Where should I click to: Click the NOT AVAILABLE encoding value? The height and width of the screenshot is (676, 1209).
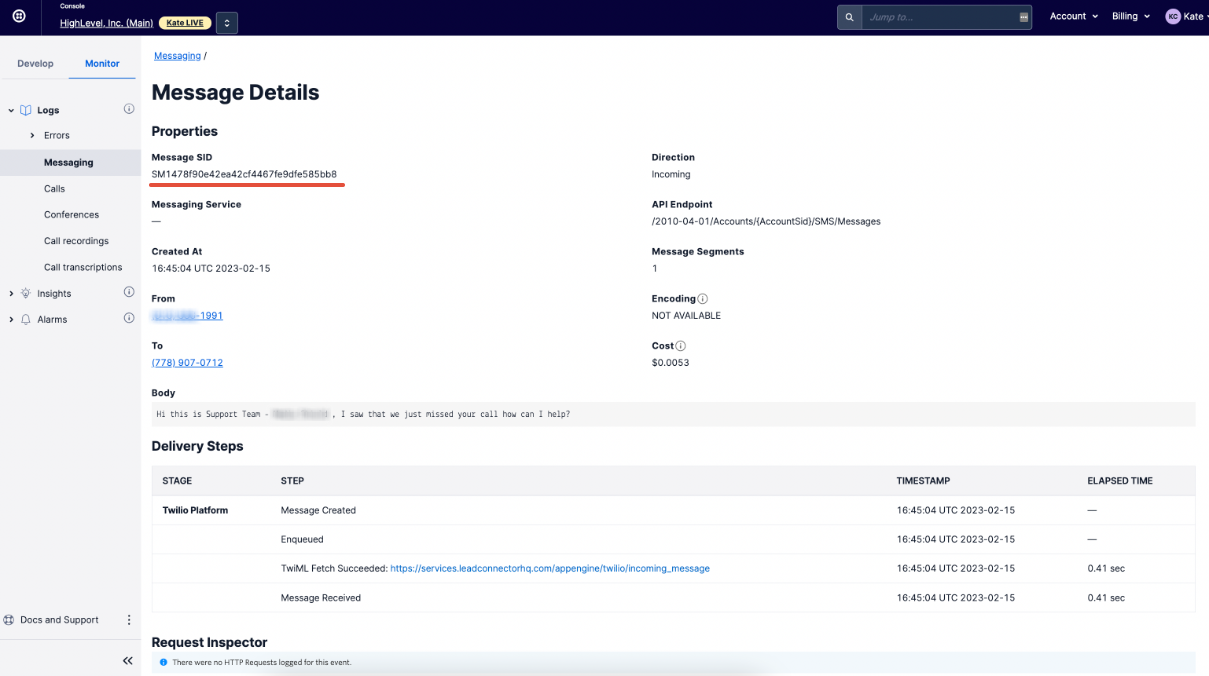pyautogui.click(x=686, y=316)
